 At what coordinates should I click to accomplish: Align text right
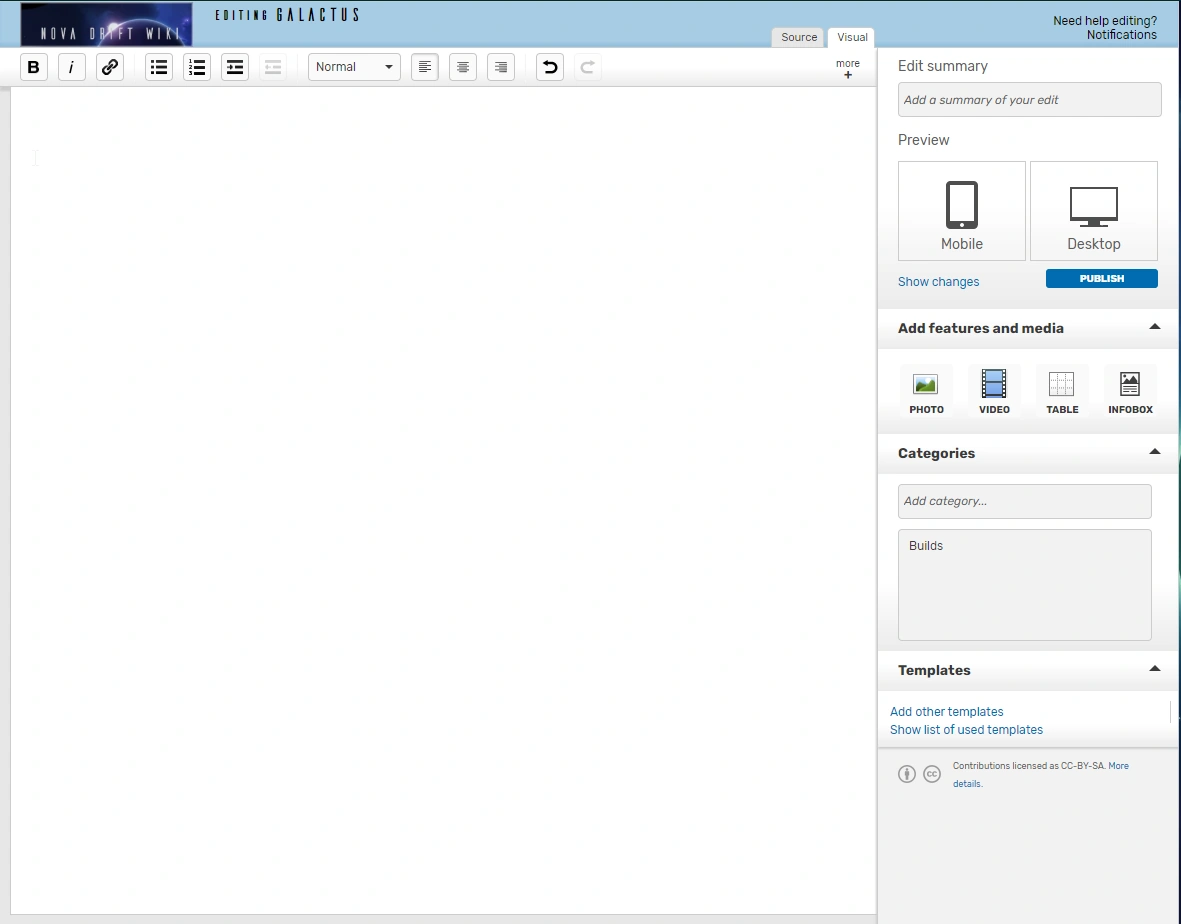coord(501,67)
